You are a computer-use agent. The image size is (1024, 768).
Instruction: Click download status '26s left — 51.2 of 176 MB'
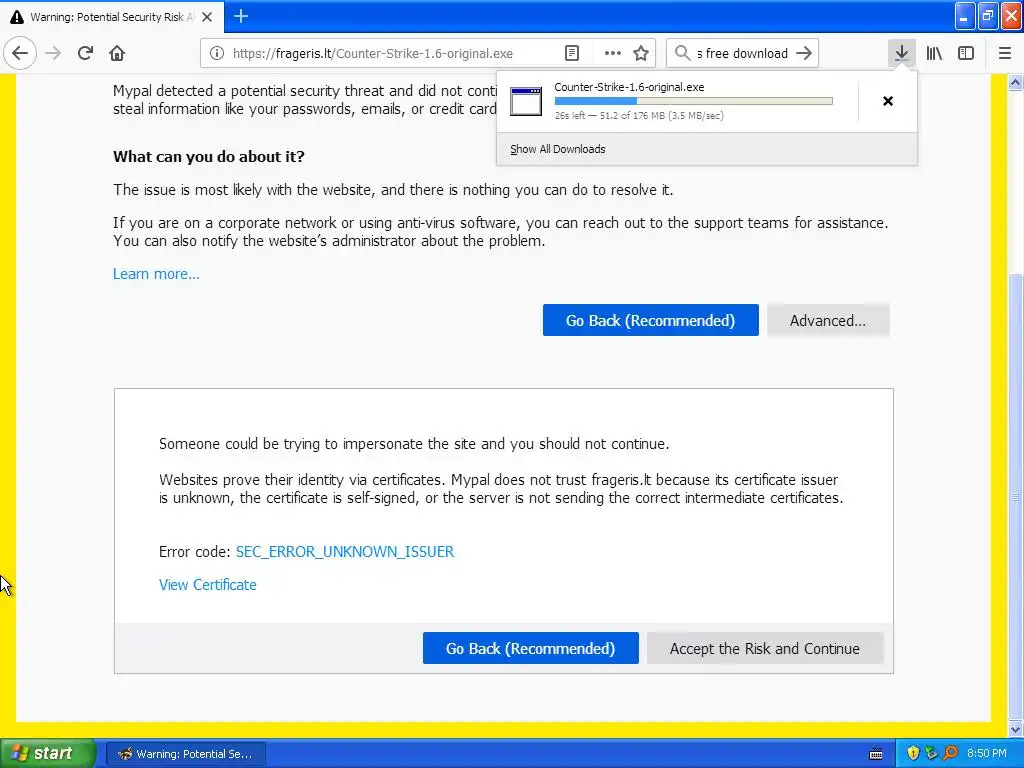tap(639, 116)
